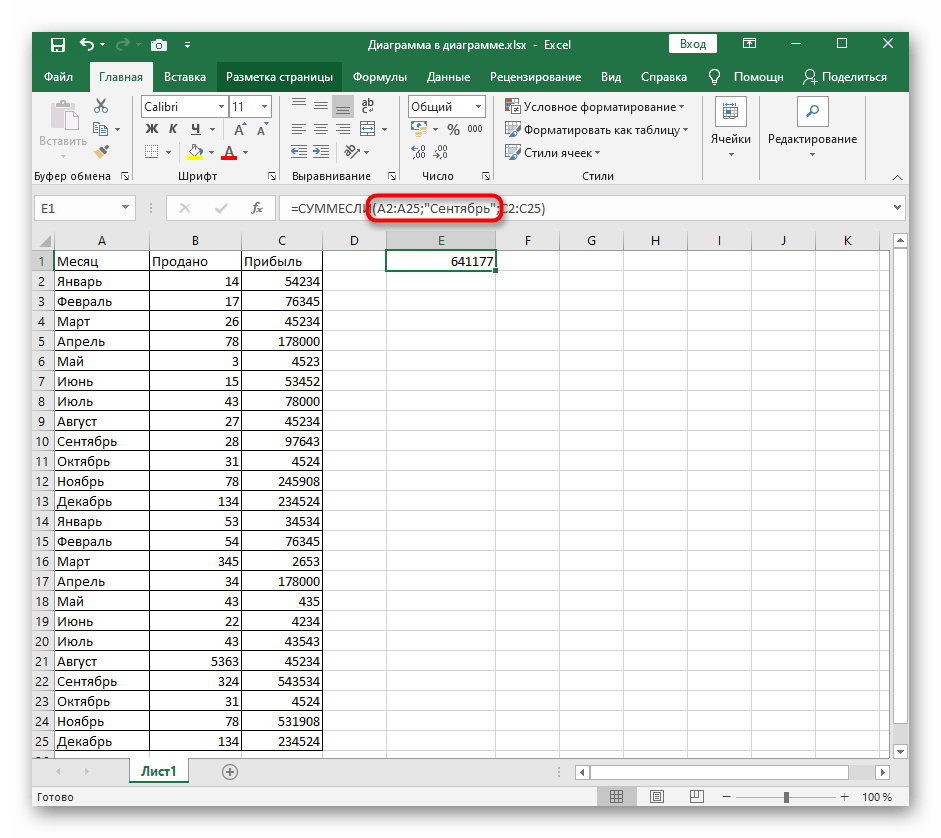Click the Вход sign-in button
The image size is (941, 838).
click(692, 44)
